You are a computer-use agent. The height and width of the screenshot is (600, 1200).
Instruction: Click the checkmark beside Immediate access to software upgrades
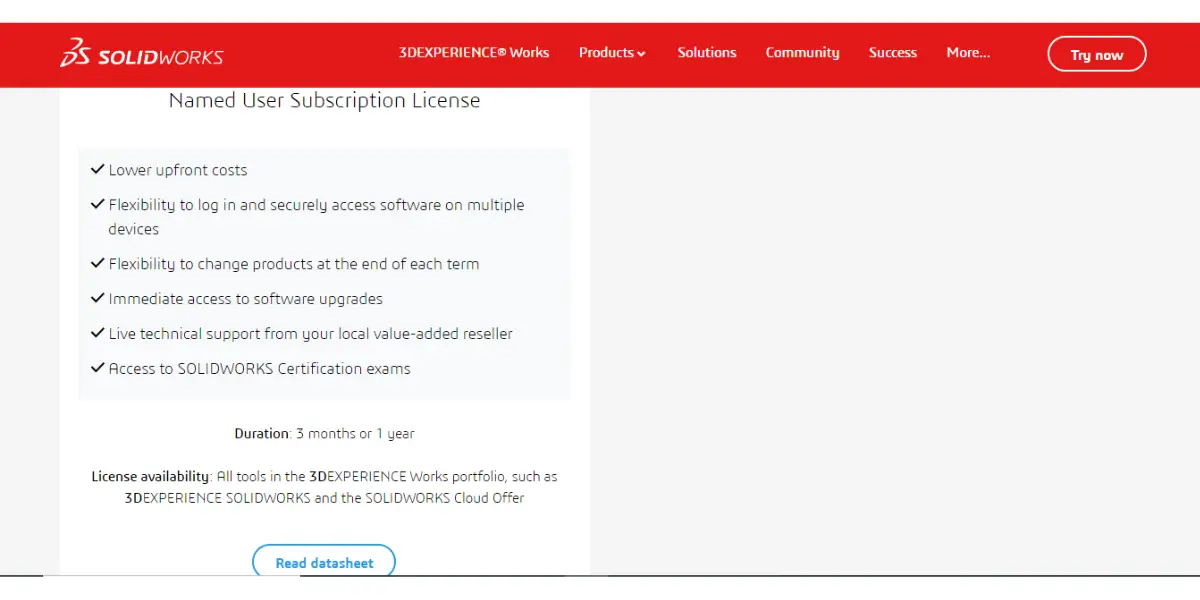(98, 299)
